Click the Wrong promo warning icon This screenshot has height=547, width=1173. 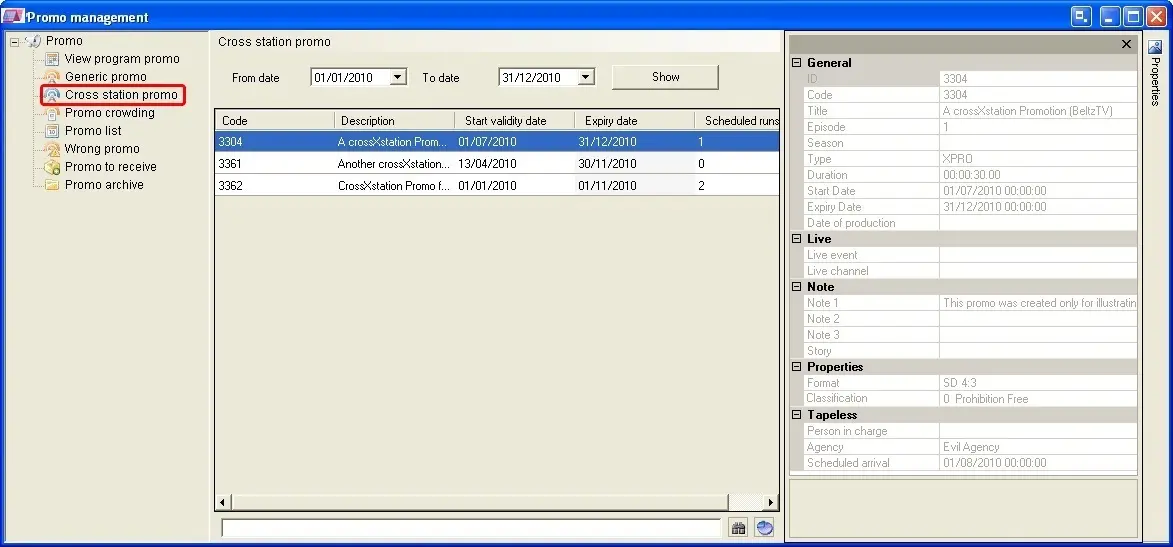(52, 149)
